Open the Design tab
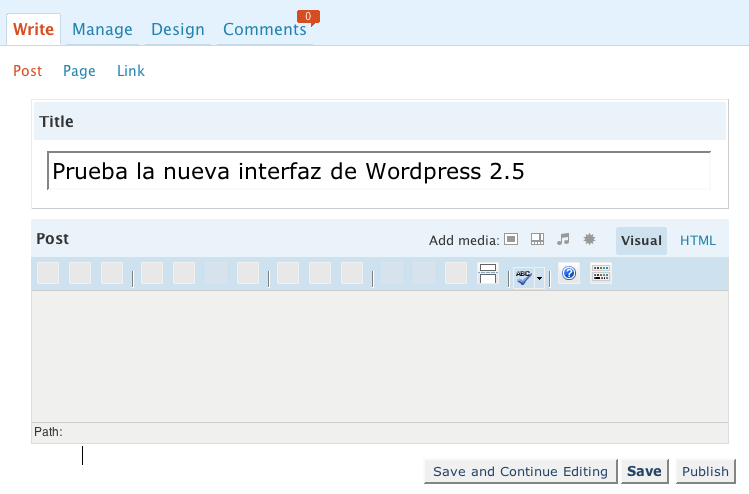This screenshot has height=494, width=749. [178, 30]
